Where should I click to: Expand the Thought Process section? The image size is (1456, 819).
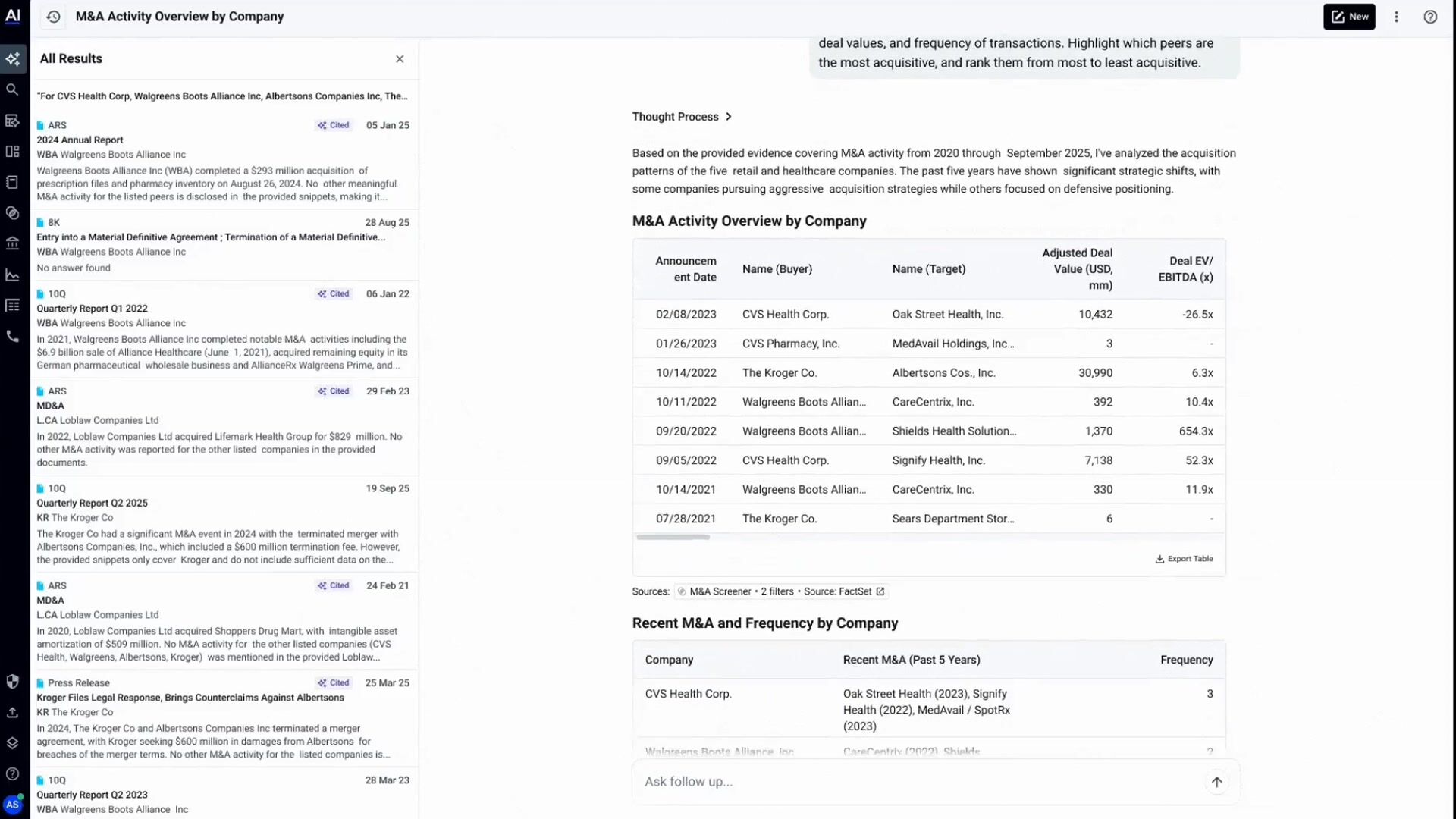682,117
